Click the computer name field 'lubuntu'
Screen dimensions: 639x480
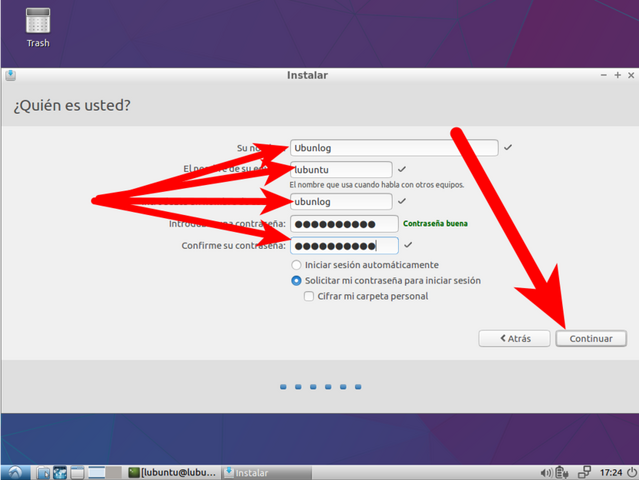click(342, 170)
